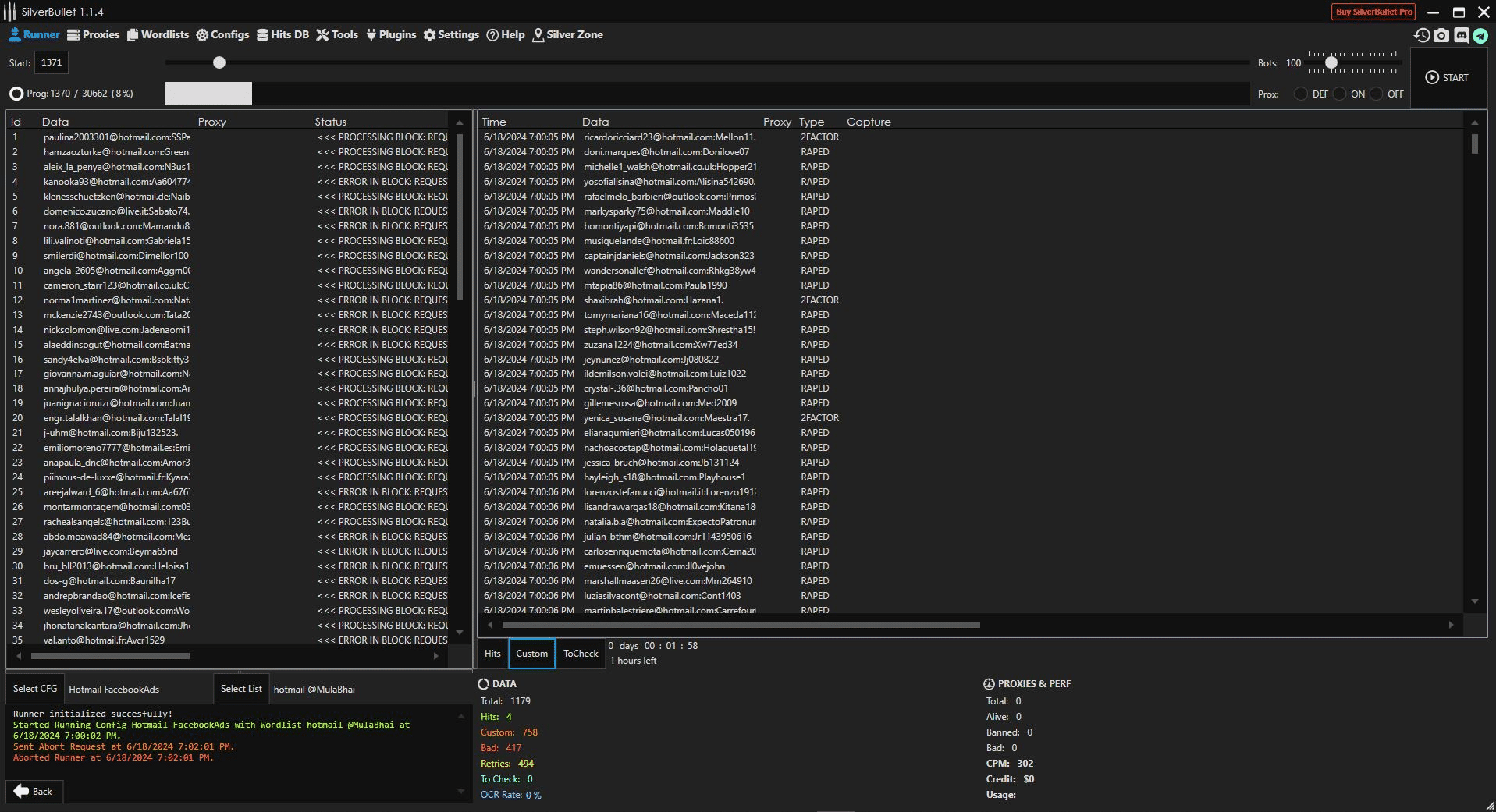
Task: Open the Hits DB section
Action: (282, 34)
